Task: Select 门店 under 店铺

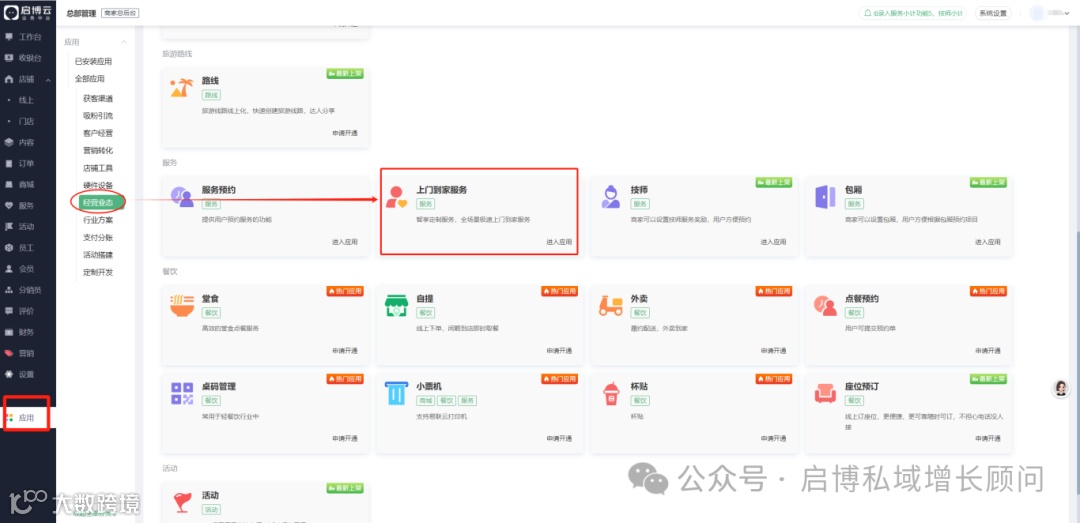Action: pos(28,121)
